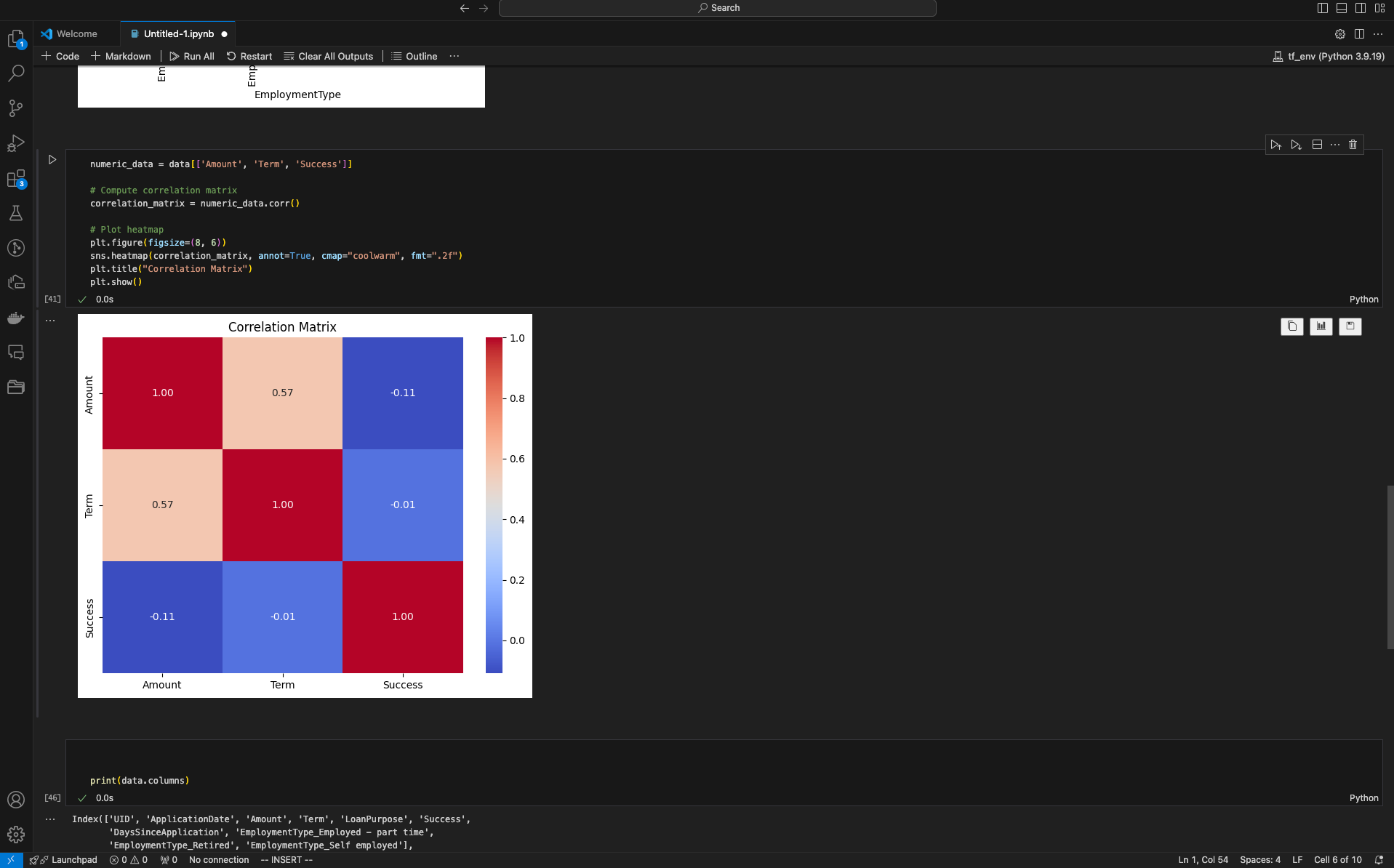1394x868 pixels.
Task: Restart the notebook kernel
Action: coord(249,56)
